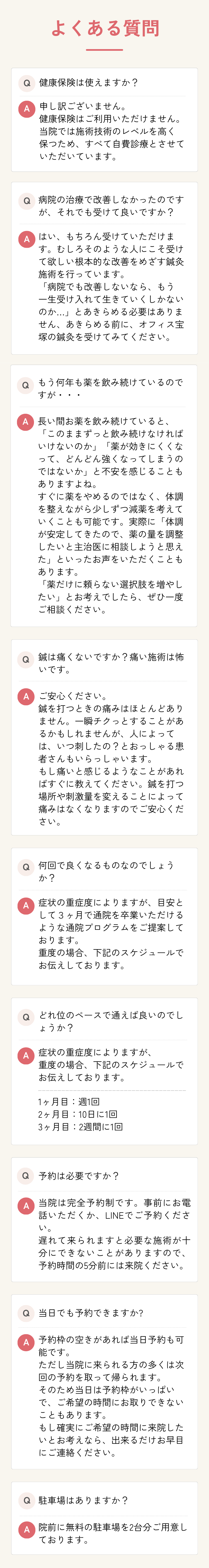The height and width of the screenshot is (1568, 209).
Task: Expand the 当日でも予約できますか? question
Action: [x=104, y=1314]
